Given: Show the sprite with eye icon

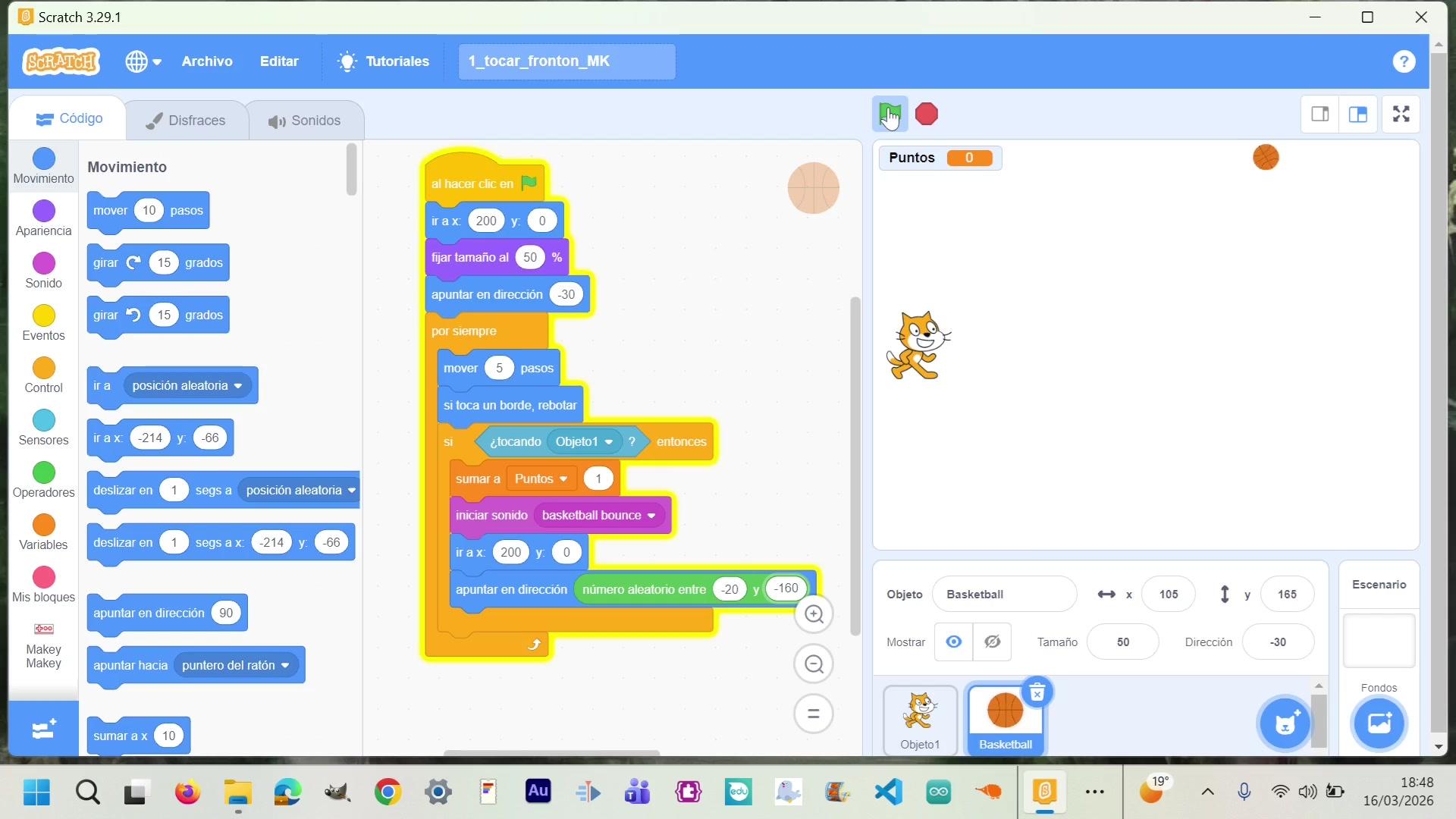Looking at the screenshot, I should [x=954, y=642].
